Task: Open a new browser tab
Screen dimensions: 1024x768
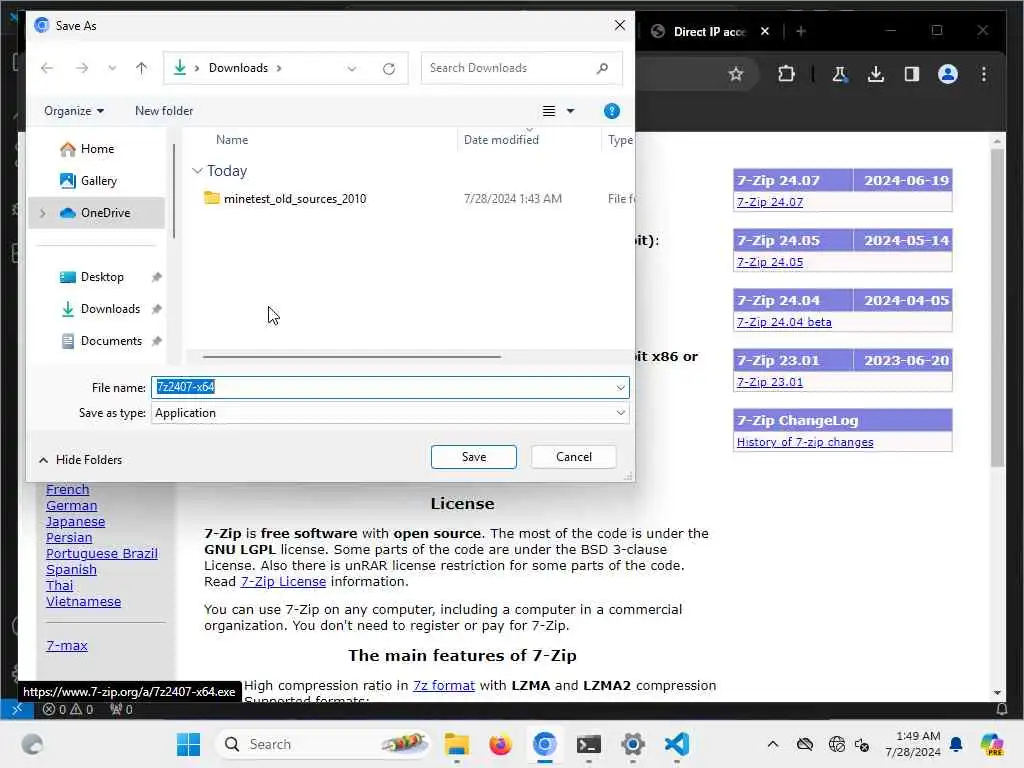Action: (801, 31)
